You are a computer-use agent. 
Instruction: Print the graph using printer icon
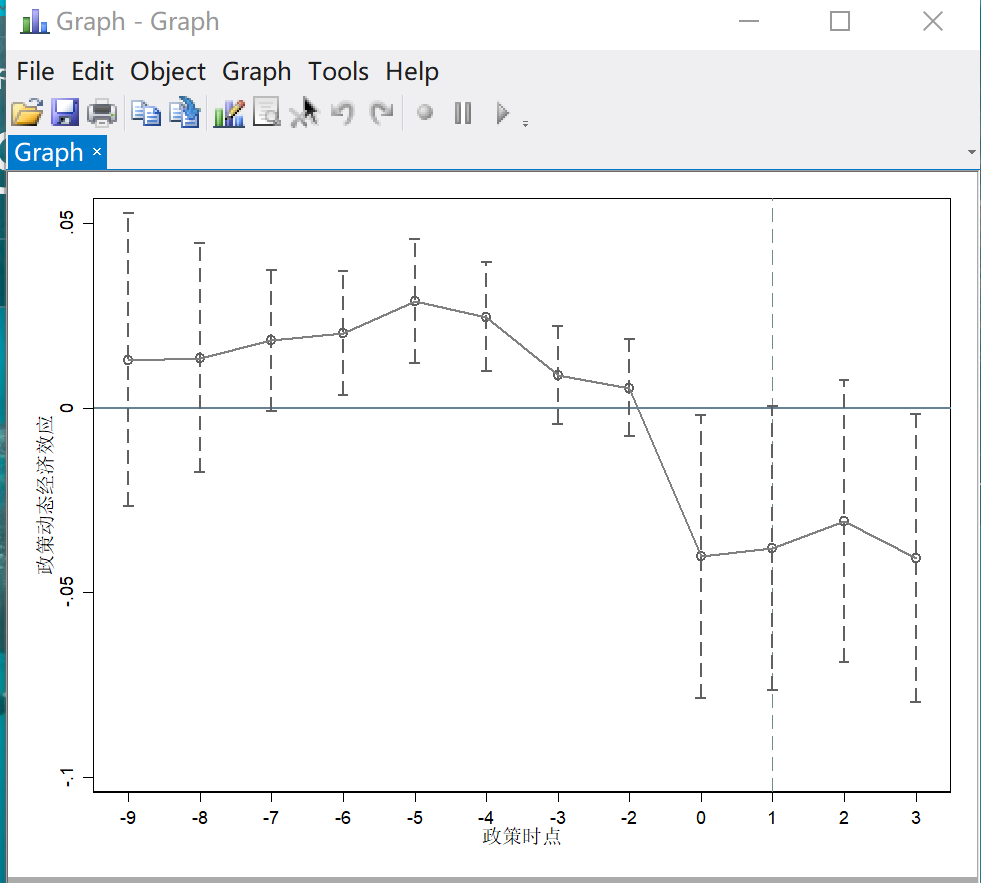[x=102, y=113]
